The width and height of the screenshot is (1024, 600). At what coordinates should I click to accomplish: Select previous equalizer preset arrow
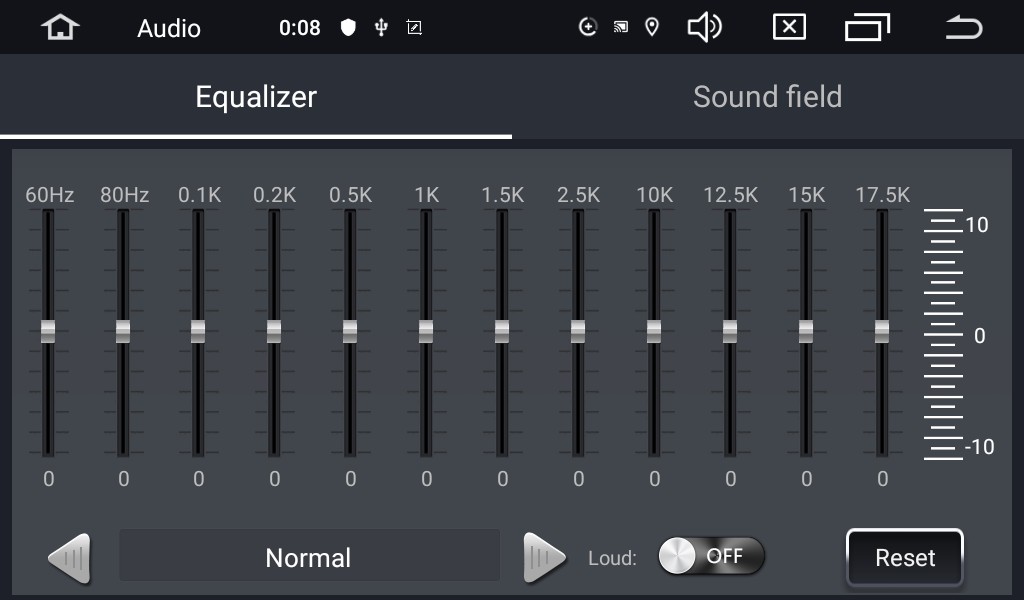click(69, 558)
